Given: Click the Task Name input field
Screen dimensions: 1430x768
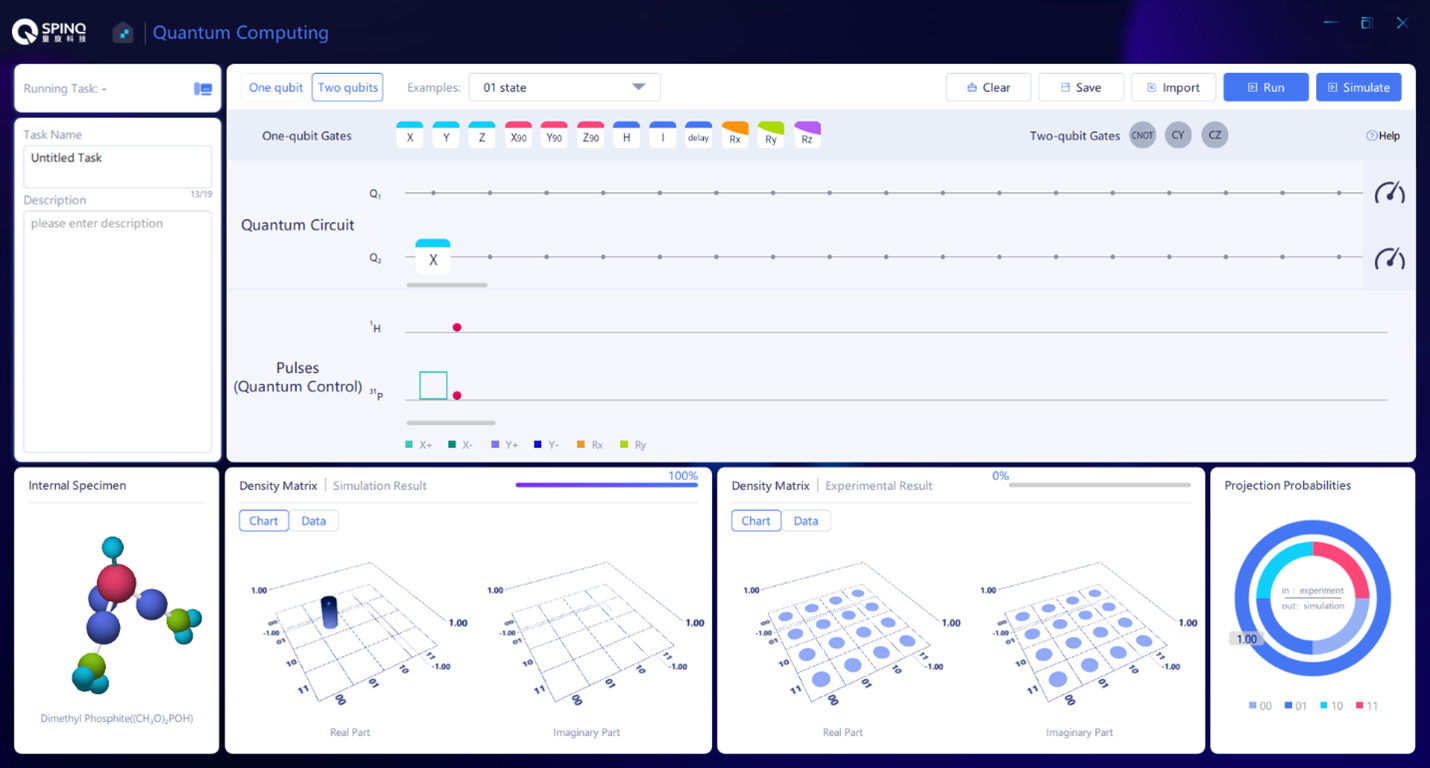Looking at the screenshot, I should point(118,166).
